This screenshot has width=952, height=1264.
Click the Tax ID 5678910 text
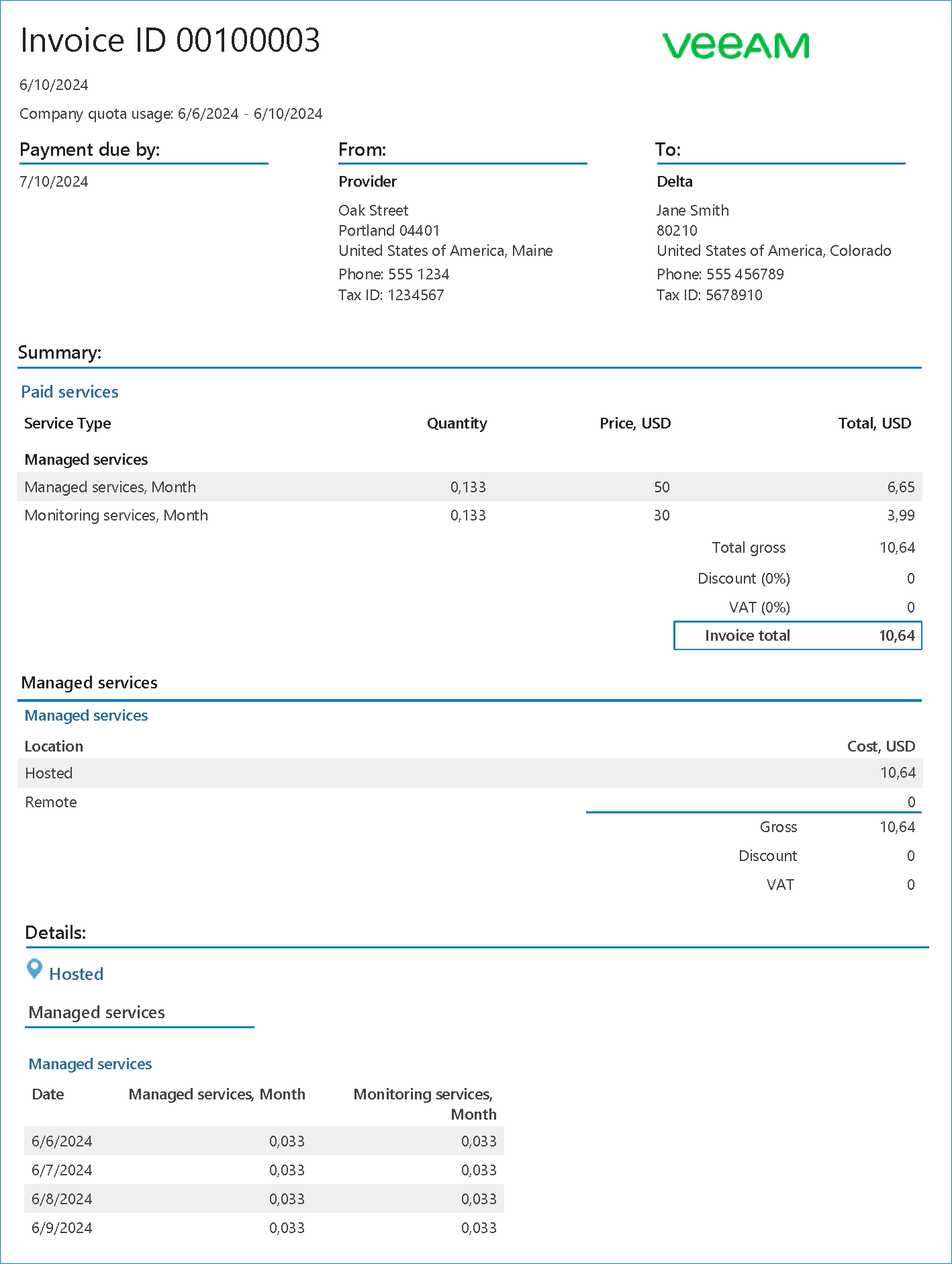point(709,296)
